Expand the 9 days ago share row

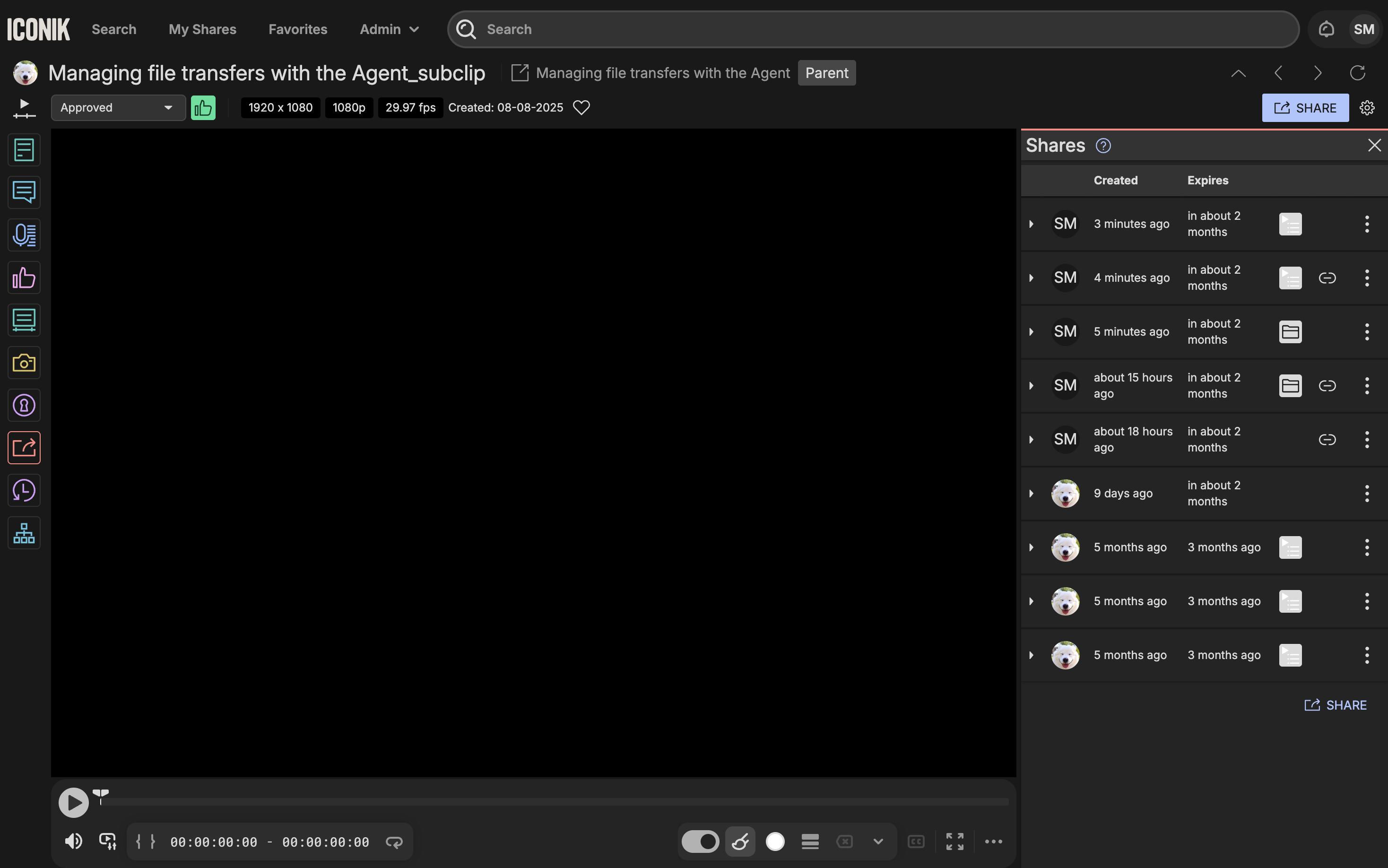click(1032, 494)
